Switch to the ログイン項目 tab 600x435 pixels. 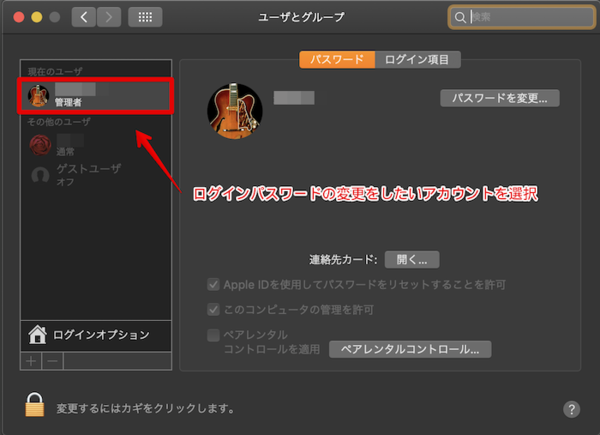click(417, 60)
